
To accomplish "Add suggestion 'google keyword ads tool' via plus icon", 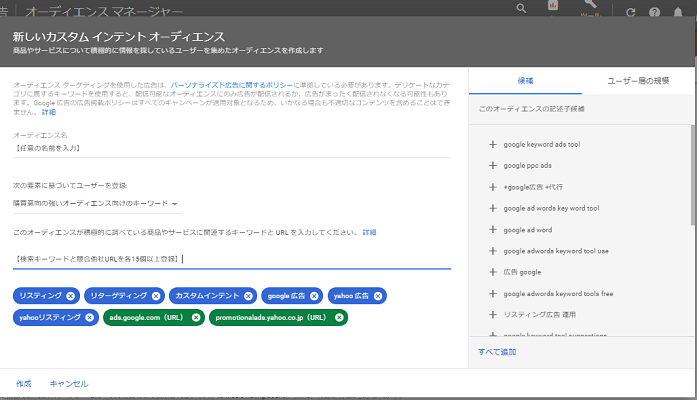I will (x=493, y=144).
